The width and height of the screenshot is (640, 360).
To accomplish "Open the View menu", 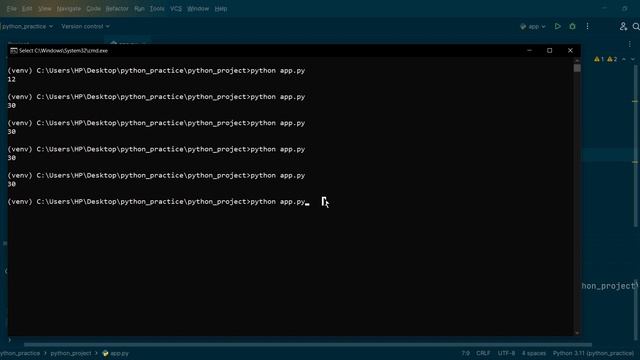I will (x=44, y=9).
